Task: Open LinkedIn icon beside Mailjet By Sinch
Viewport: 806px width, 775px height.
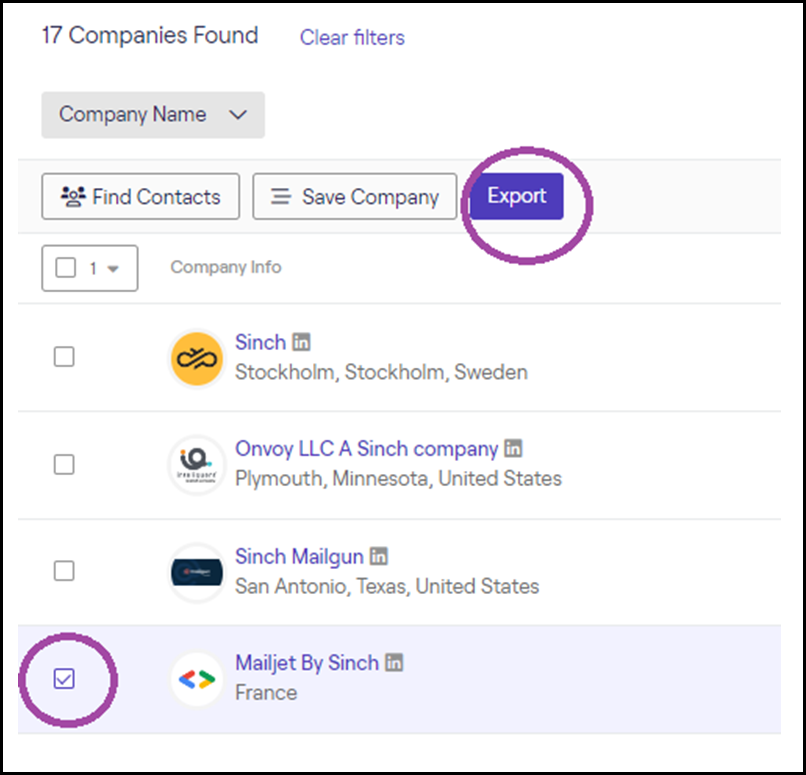Action: pyautogui.click(x=394, y=662)
